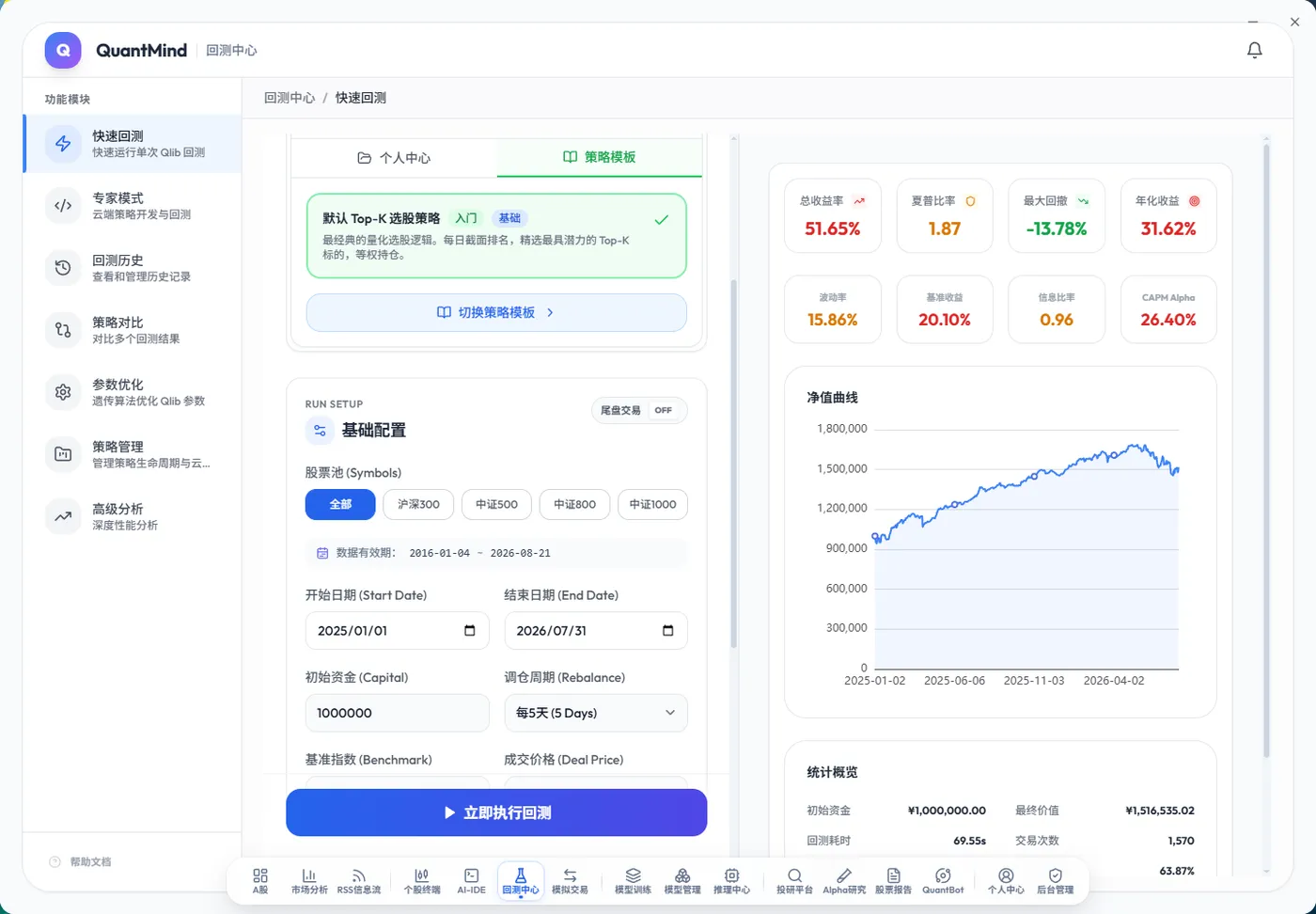Open 投研平台 in the bottom dock
Viewport: 1316px width, 914px height.
794,881
